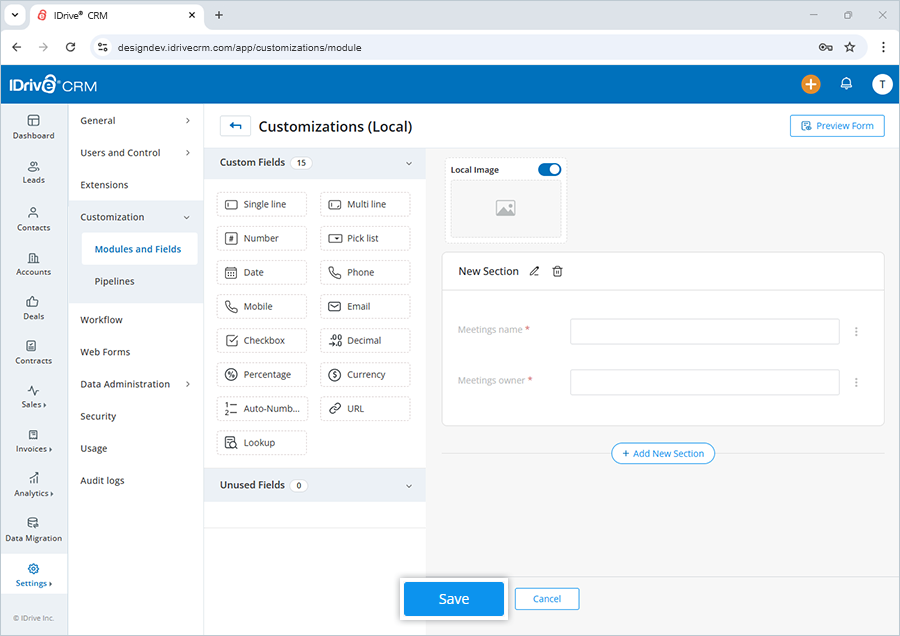
Task: Click the Accounts sidebar icon
Action: 33,265
